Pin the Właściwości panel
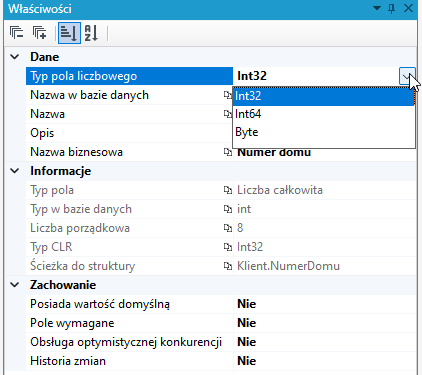The height and width of the screenshot is (375, 422). point(392,8)
